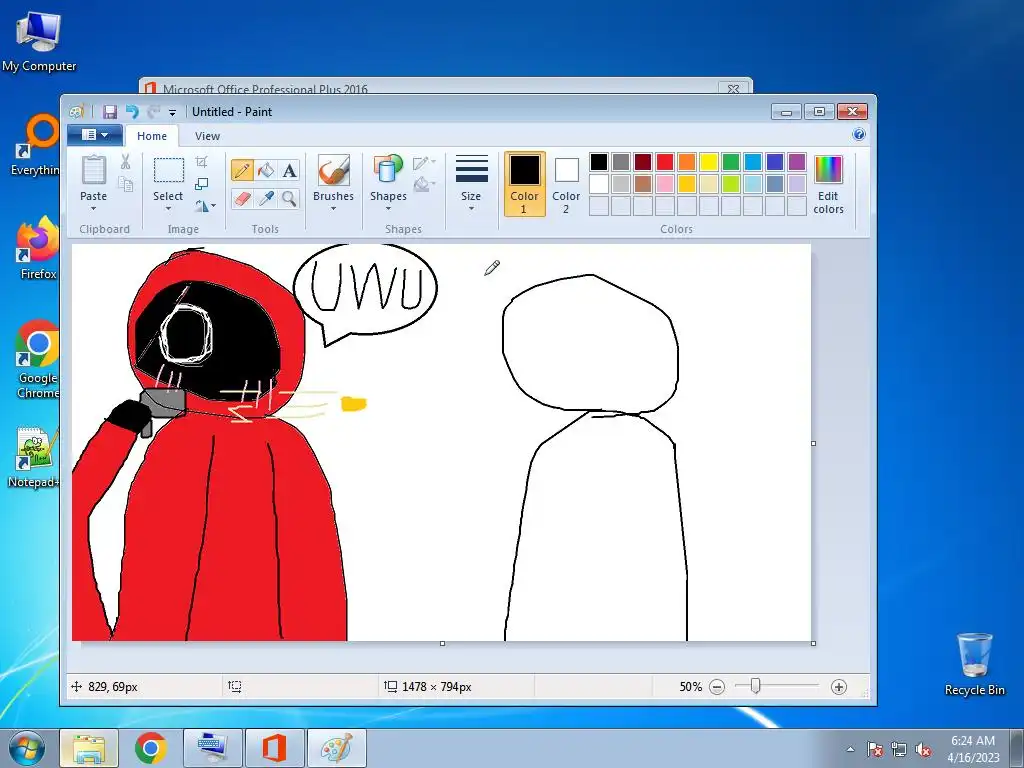Click the Cut scissors icon
Viewport: 1024px width, 768px height.
point(125,161)
